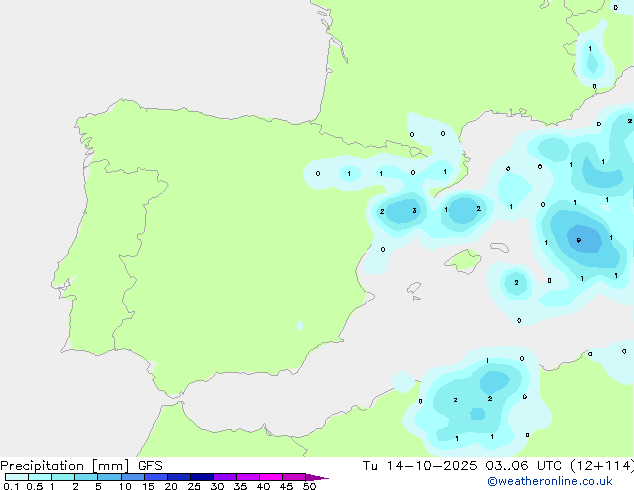Click the Menorca island outline
The height and width of the screenshot is (490, 634).
coord(499,247)
